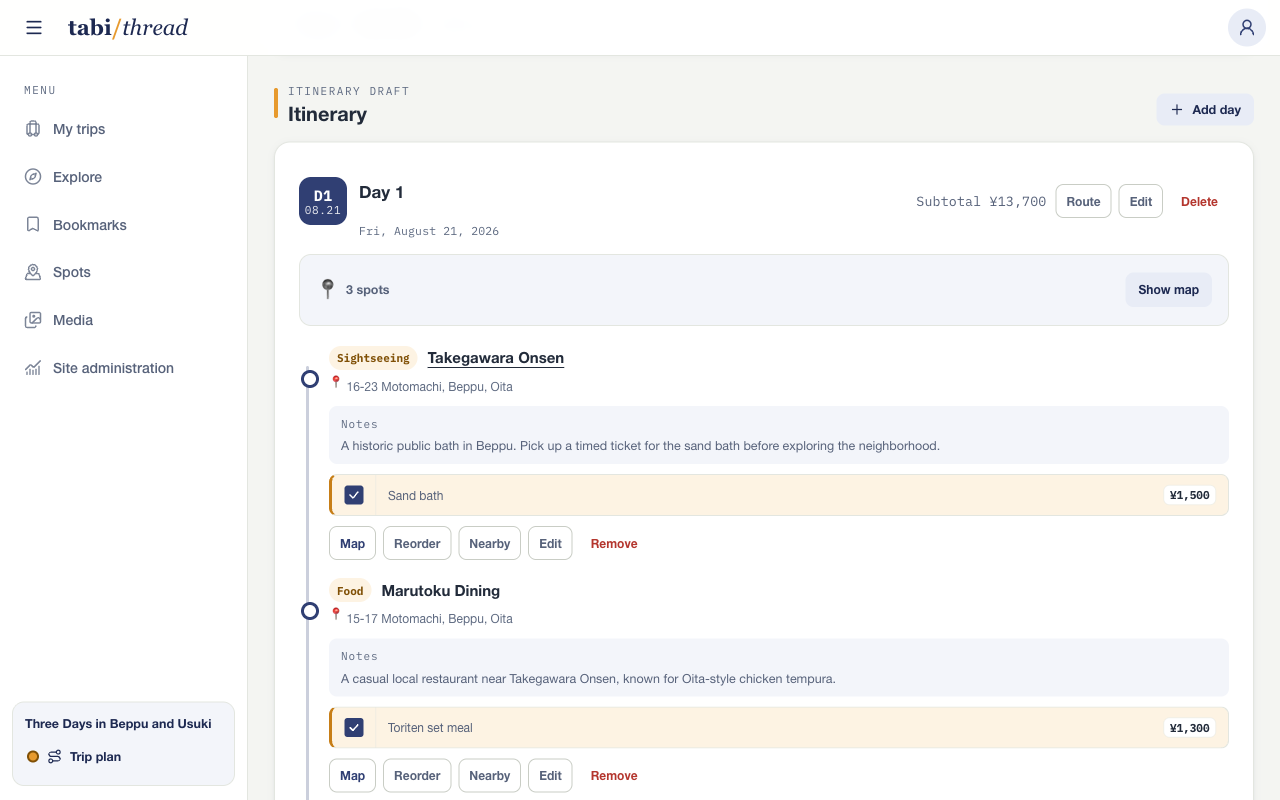Click the Day 1 heading
Image resolution: width=1280 pixels, height=800 pixels.
pyautogui.click(x=381, y=192)
